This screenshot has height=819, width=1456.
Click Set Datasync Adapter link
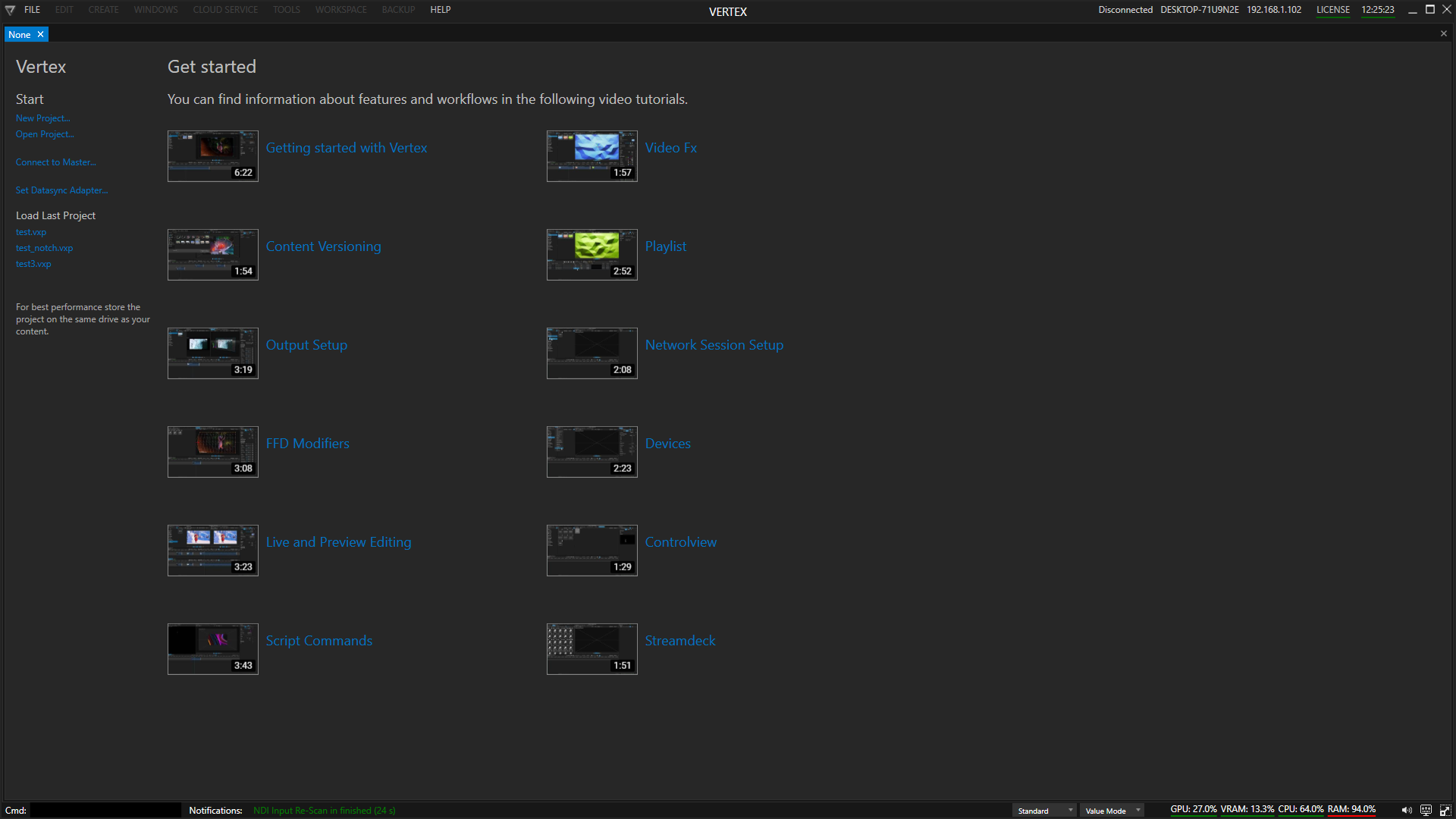pyautogui.click(x=62, y=190)
